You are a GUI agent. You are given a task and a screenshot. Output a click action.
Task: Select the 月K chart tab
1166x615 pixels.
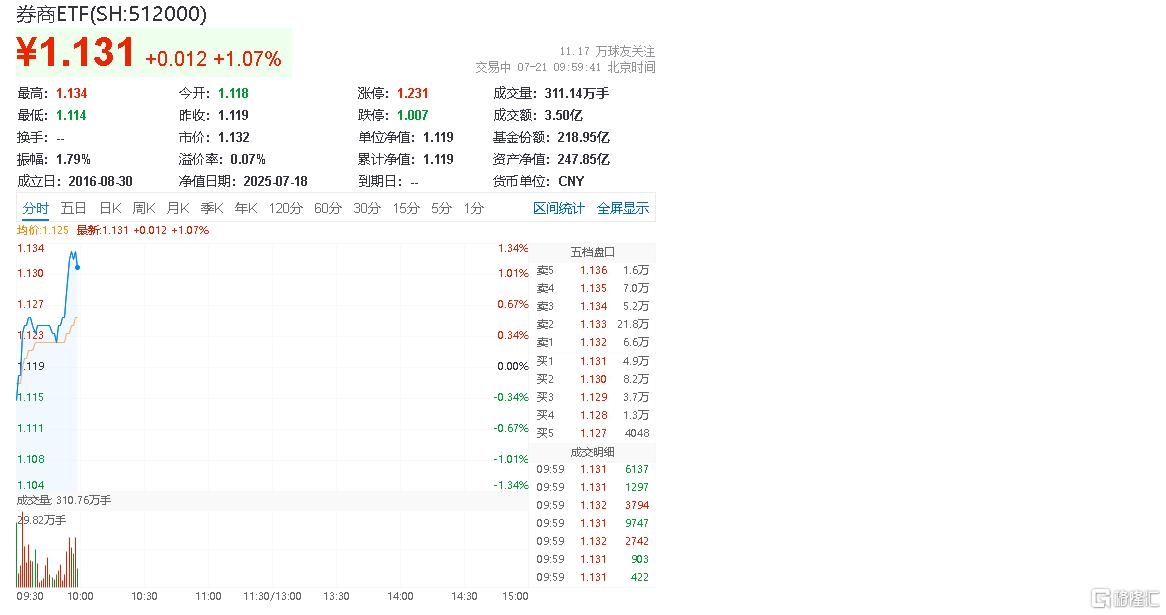[178, 208]
